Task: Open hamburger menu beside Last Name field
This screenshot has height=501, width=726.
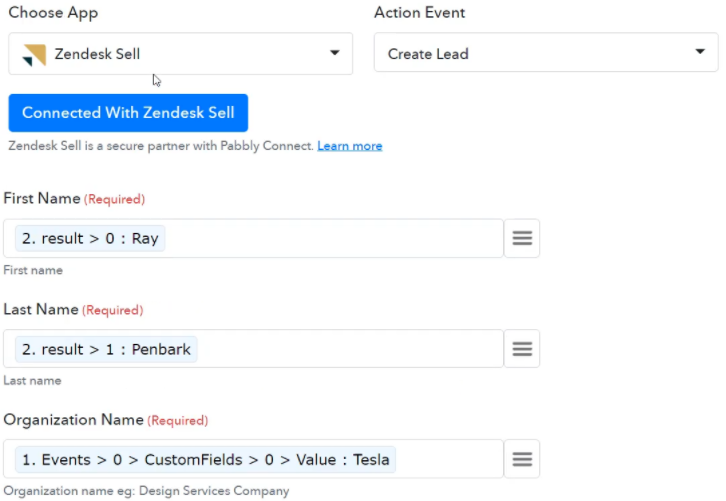Action: tap(522, 349)
